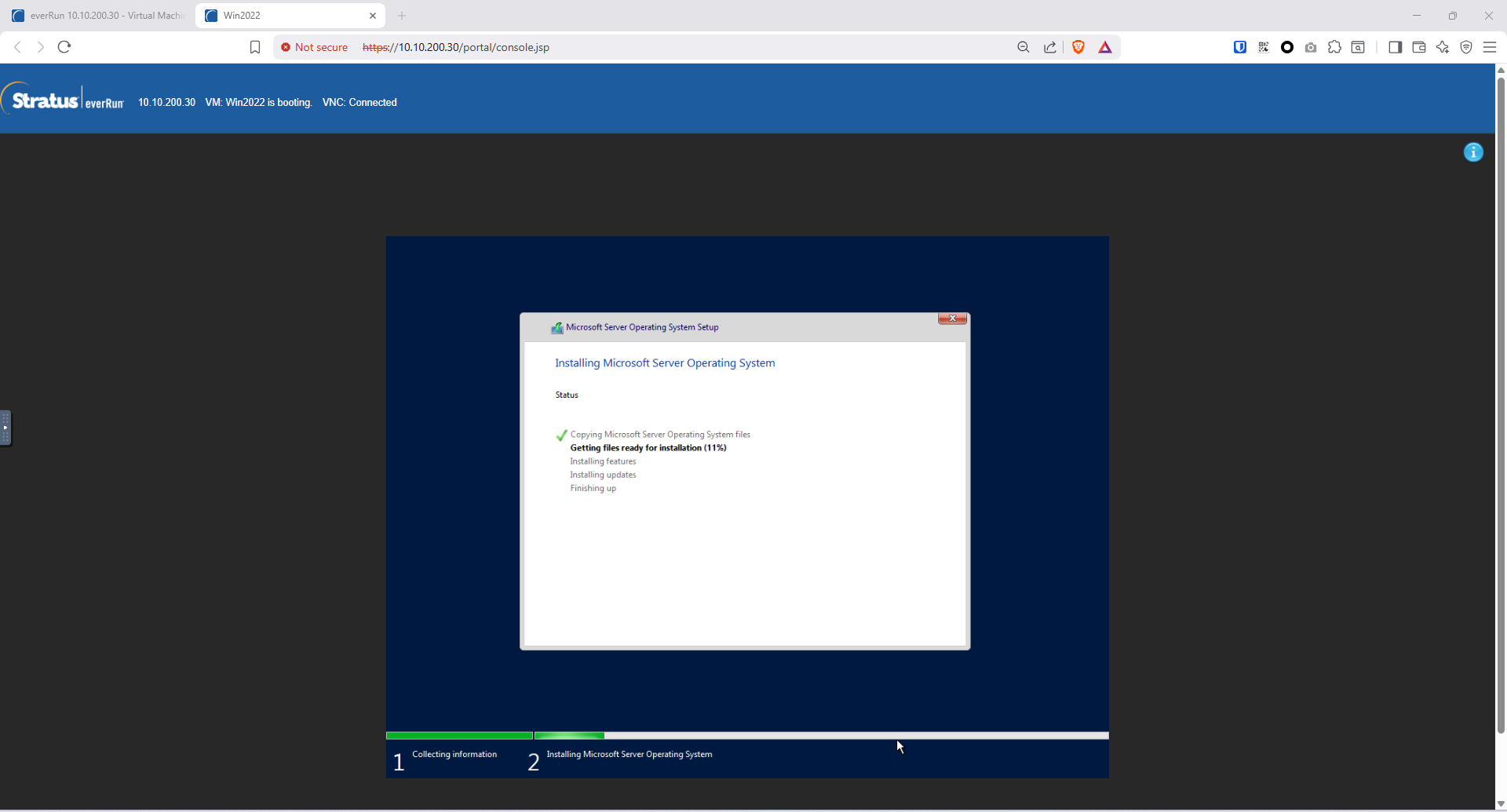The image size is (1507, 812).
Task: Open the zoom level indicator
Action: (1024, 47)
